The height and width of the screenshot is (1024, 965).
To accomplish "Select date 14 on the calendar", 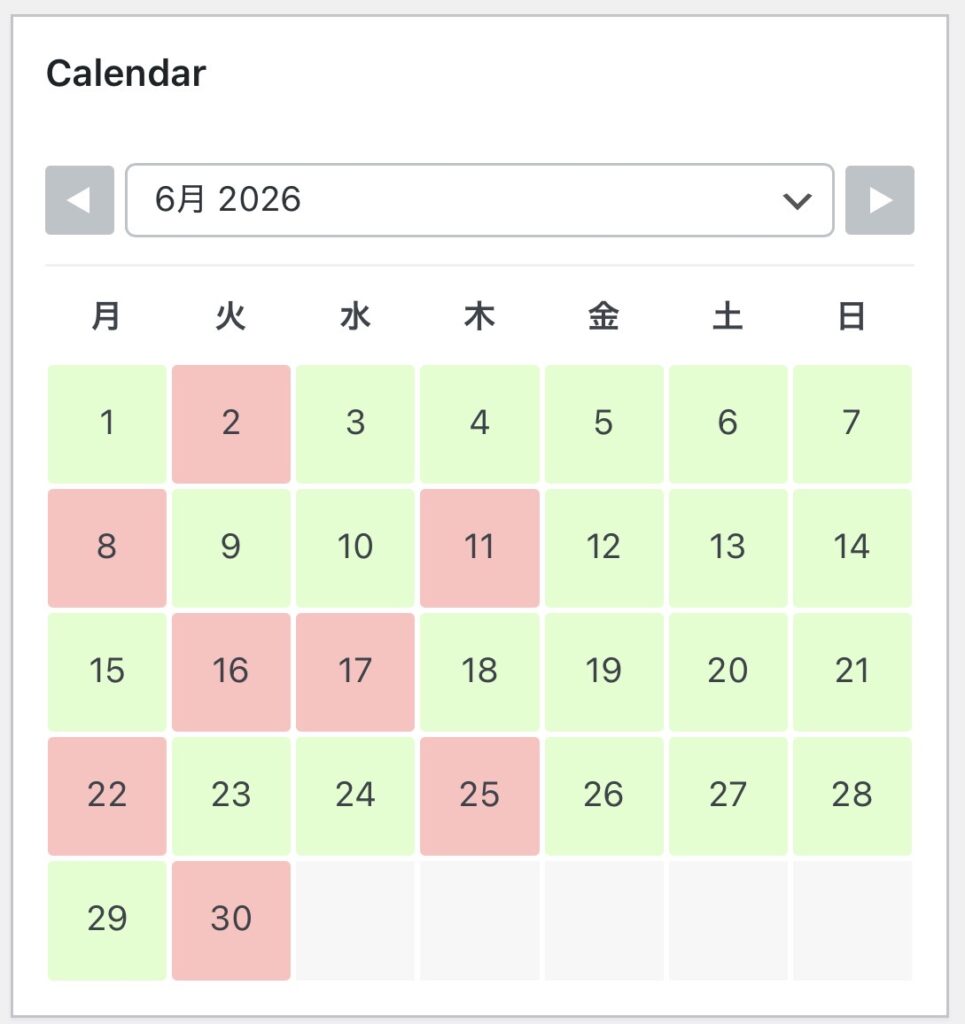I will coord(851,547).
